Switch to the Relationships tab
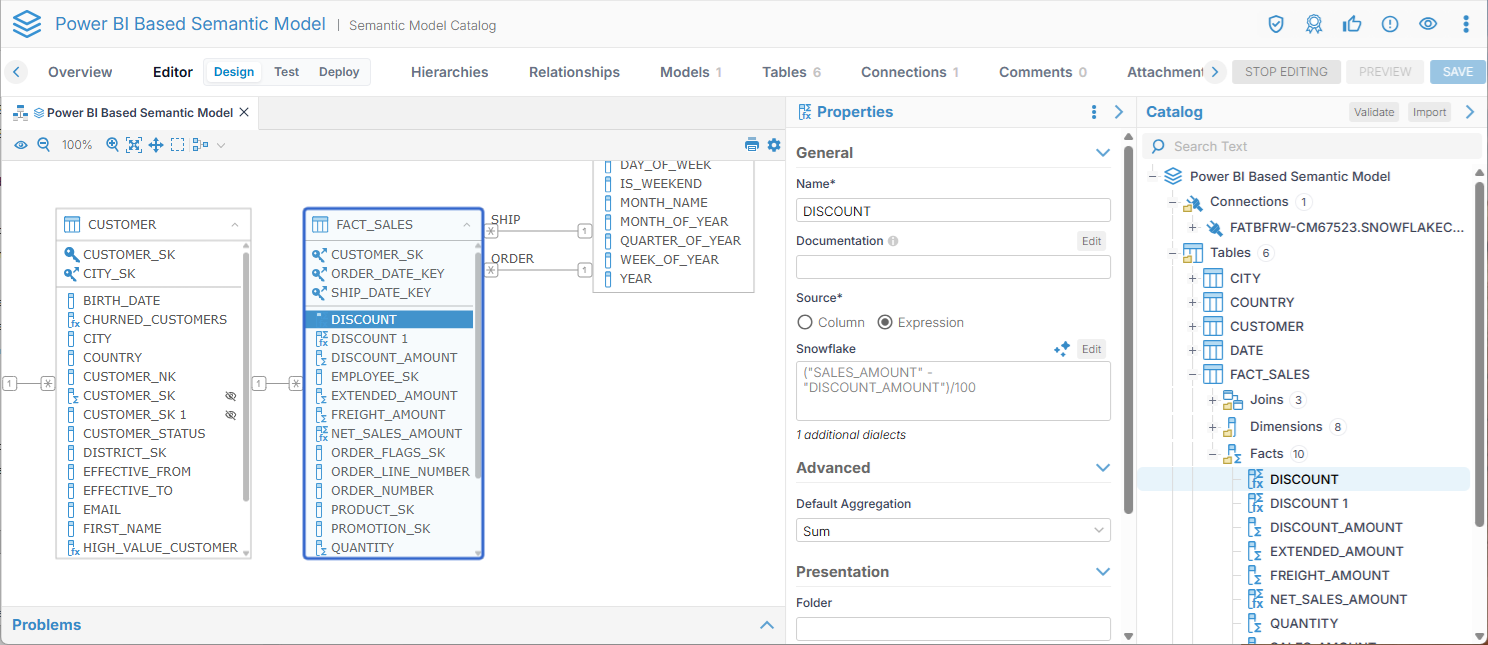 [x=574, y=72]
